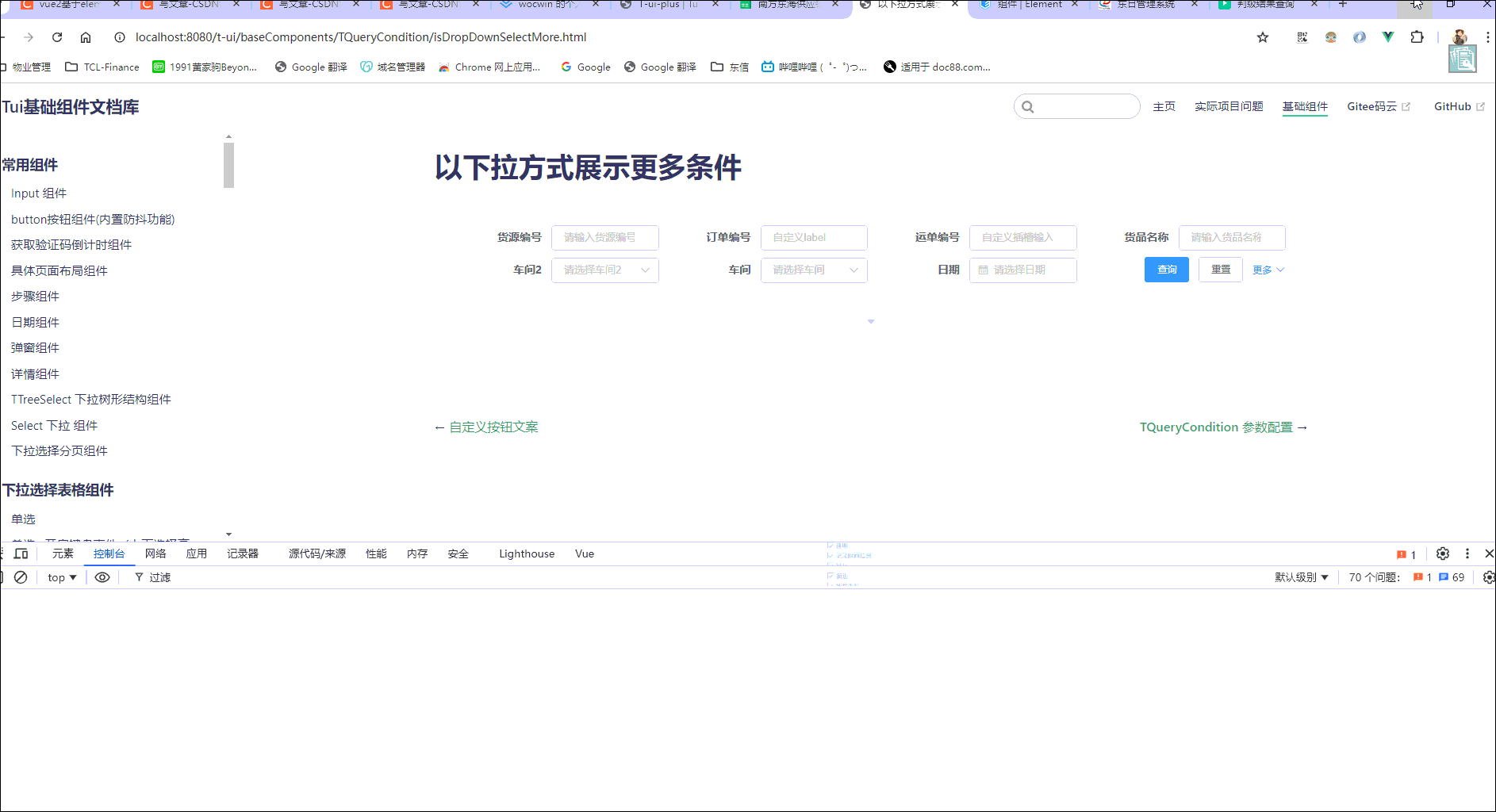Screen dimensions: 1496x812
Task: Open the console filter with the 过滤 funnel icon
Action: coord(140,577)
